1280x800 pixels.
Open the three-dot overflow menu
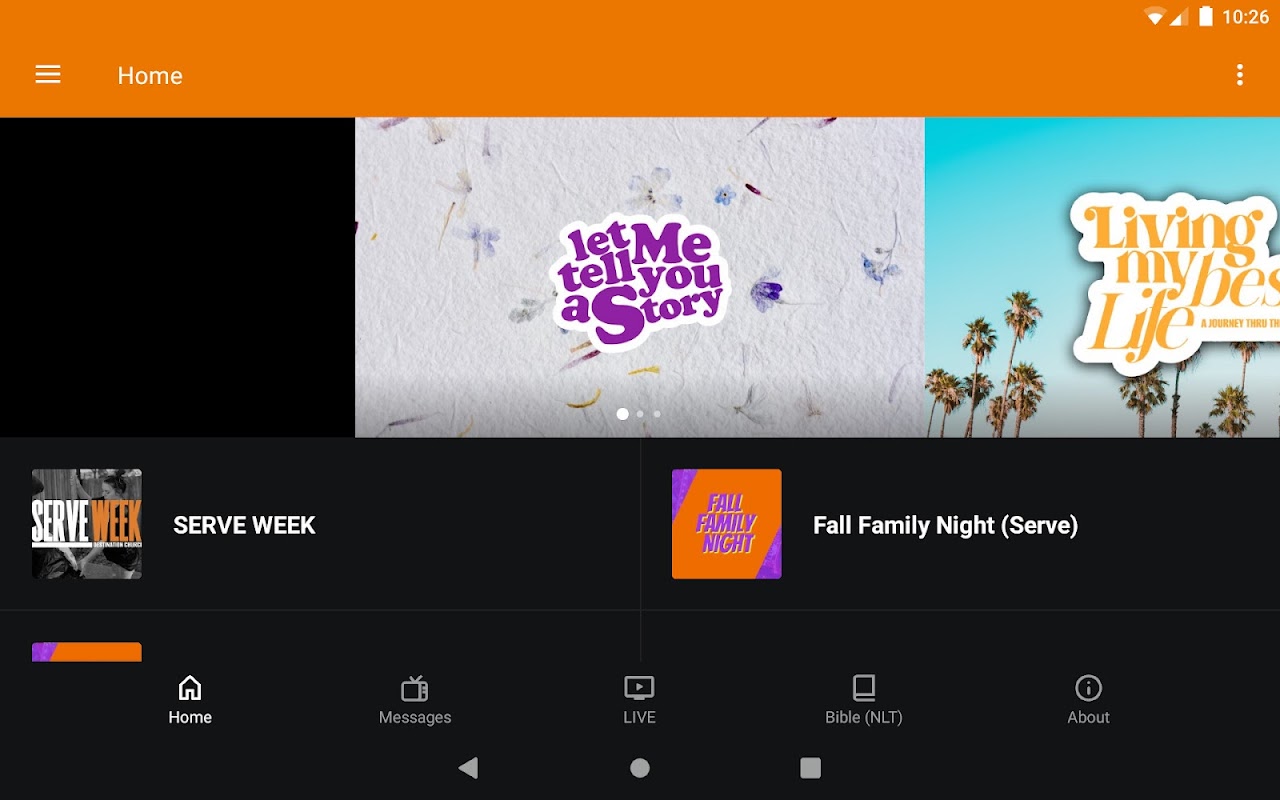(1240, 75)
